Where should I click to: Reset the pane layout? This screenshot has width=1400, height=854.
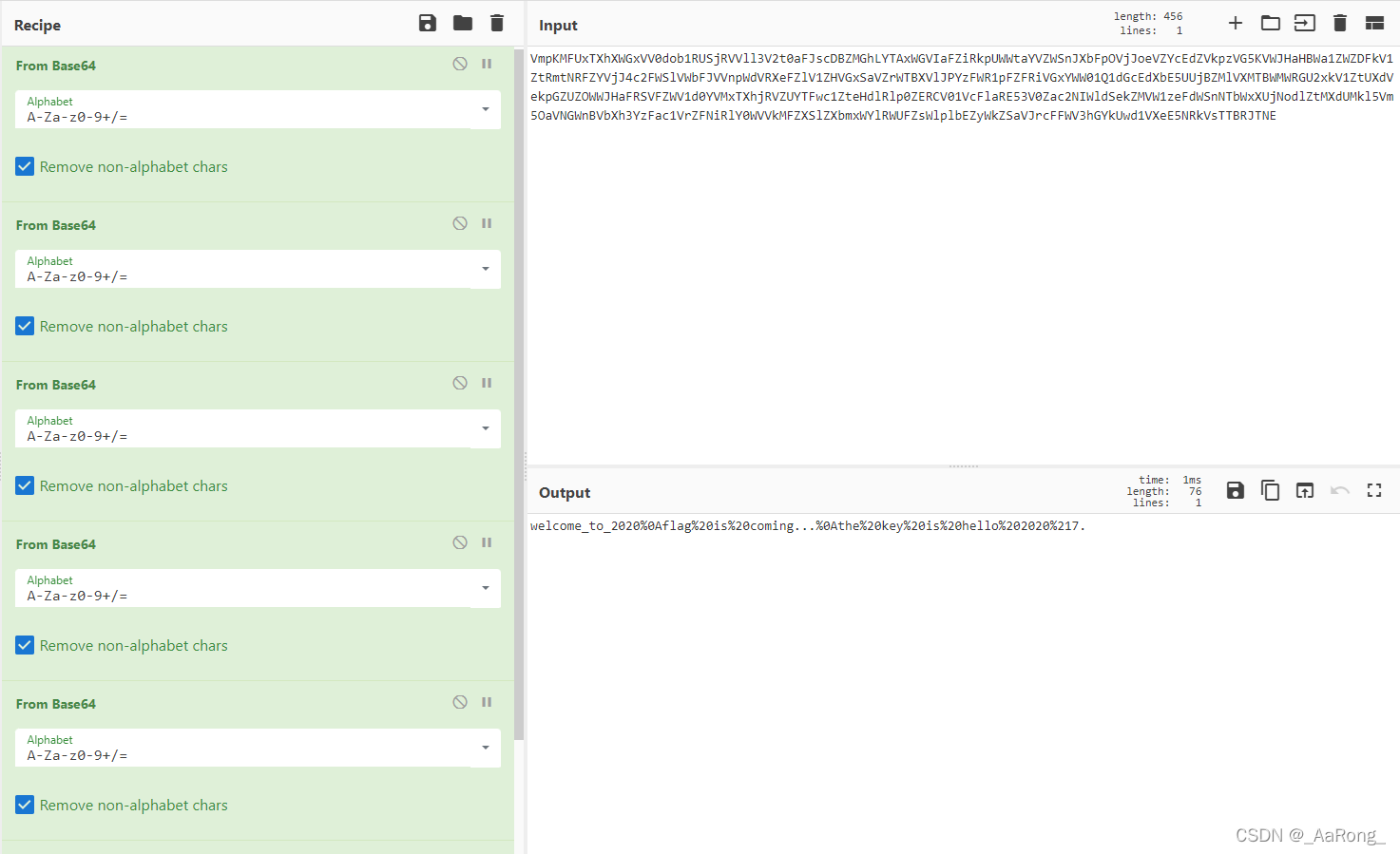coord(1374,23)
